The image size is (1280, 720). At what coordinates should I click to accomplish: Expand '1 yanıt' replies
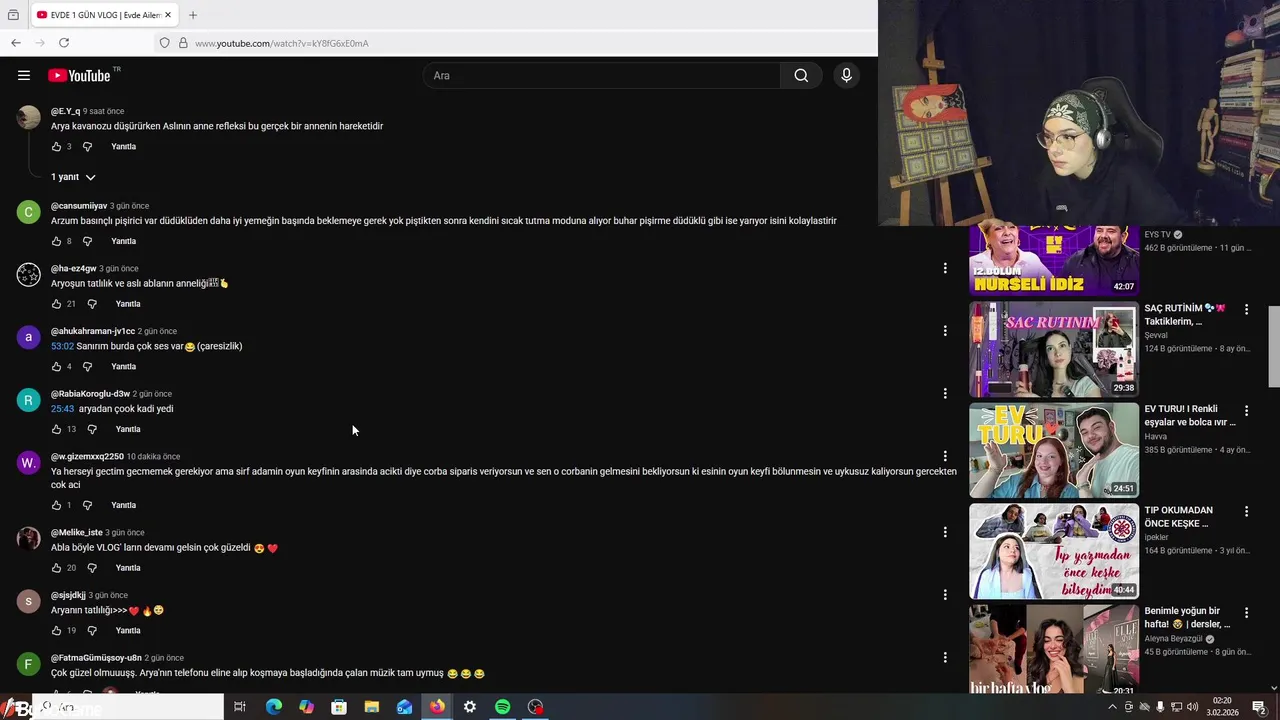point(73,177)
